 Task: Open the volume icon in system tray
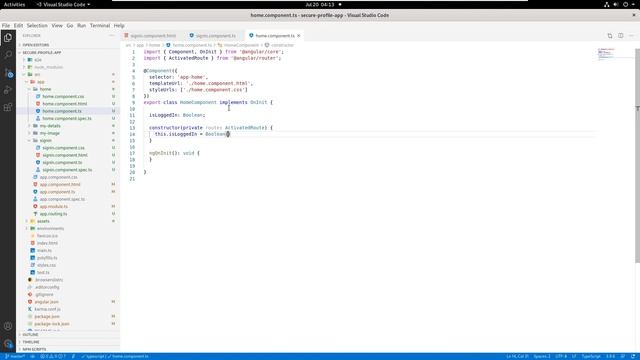click(616, 4)
